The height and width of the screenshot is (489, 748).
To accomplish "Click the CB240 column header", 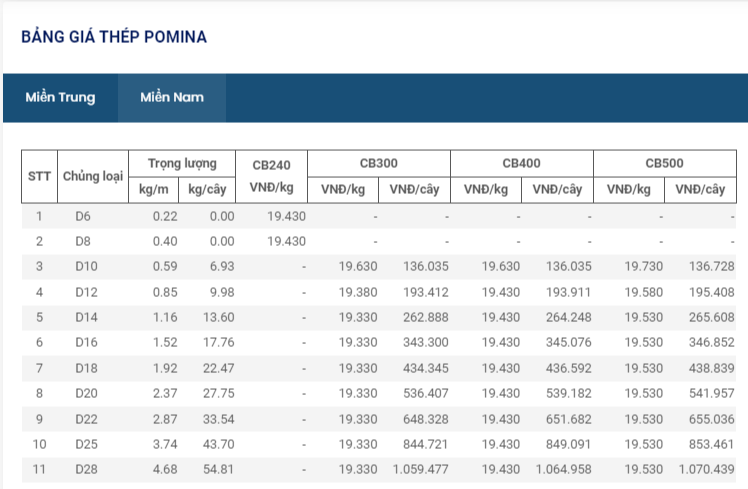I will pos(272,176).
